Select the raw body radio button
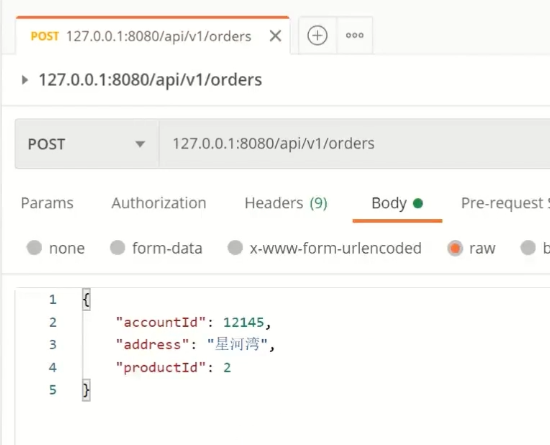 point(455,248)
